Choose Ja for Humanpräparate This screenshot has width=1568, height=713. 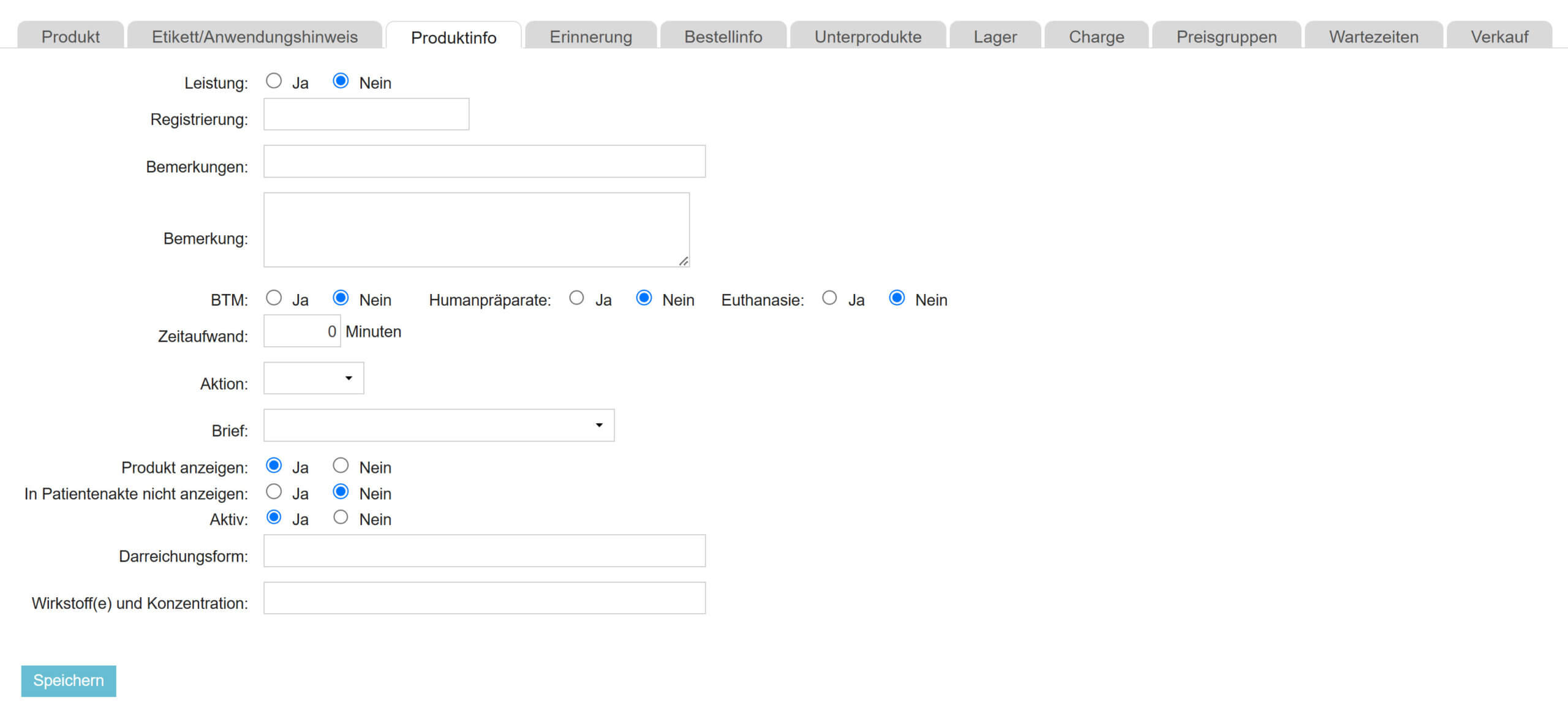[x=576, y=298]
